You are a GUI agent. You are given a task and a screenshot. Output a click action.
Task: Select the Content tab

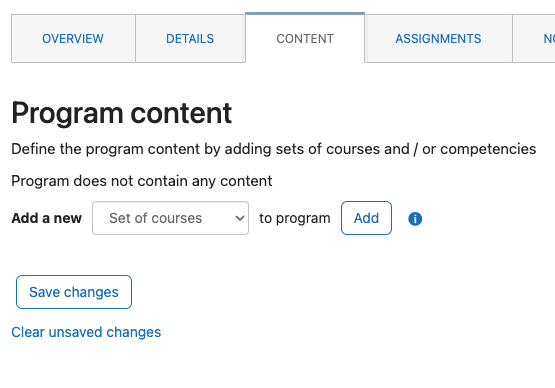[305, 39]
